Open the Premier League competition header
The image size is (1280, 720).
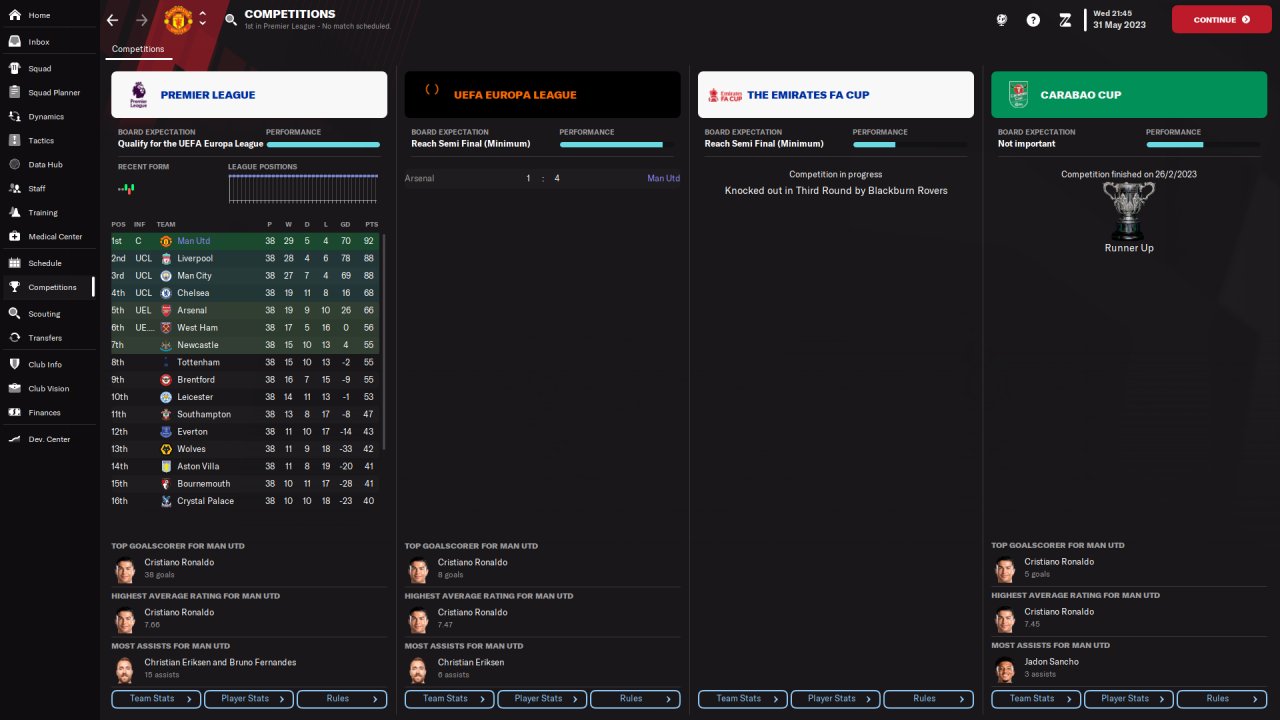pos(249,95)
